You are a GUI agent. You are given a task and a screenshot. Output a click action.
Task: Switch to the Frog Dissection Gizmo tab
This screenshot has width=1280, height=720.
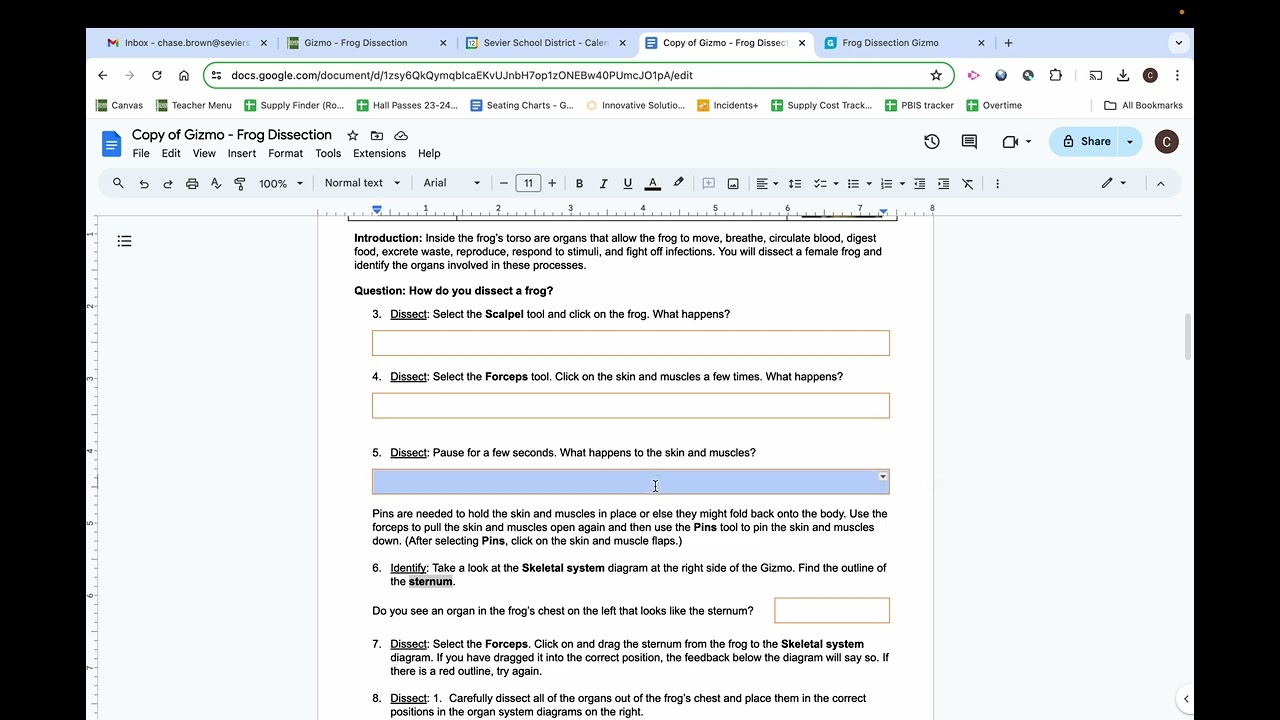pos(903,43)
